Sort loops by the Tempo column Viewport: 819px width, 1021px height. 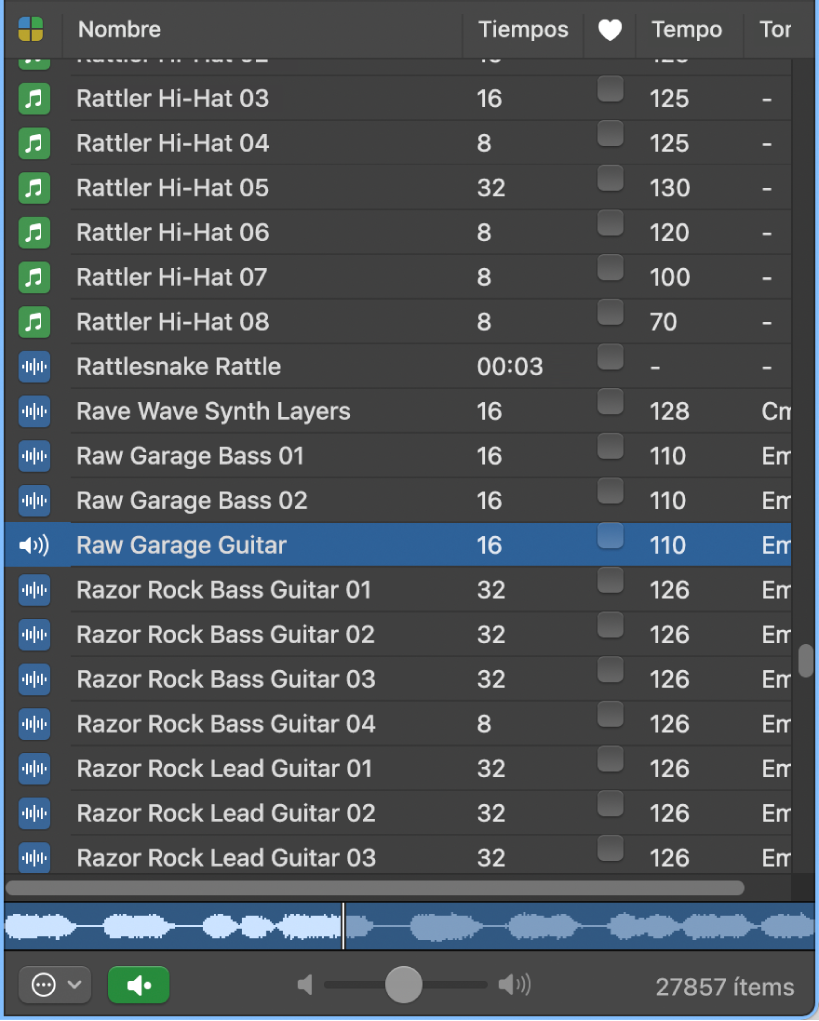click(x=688, y=29)
